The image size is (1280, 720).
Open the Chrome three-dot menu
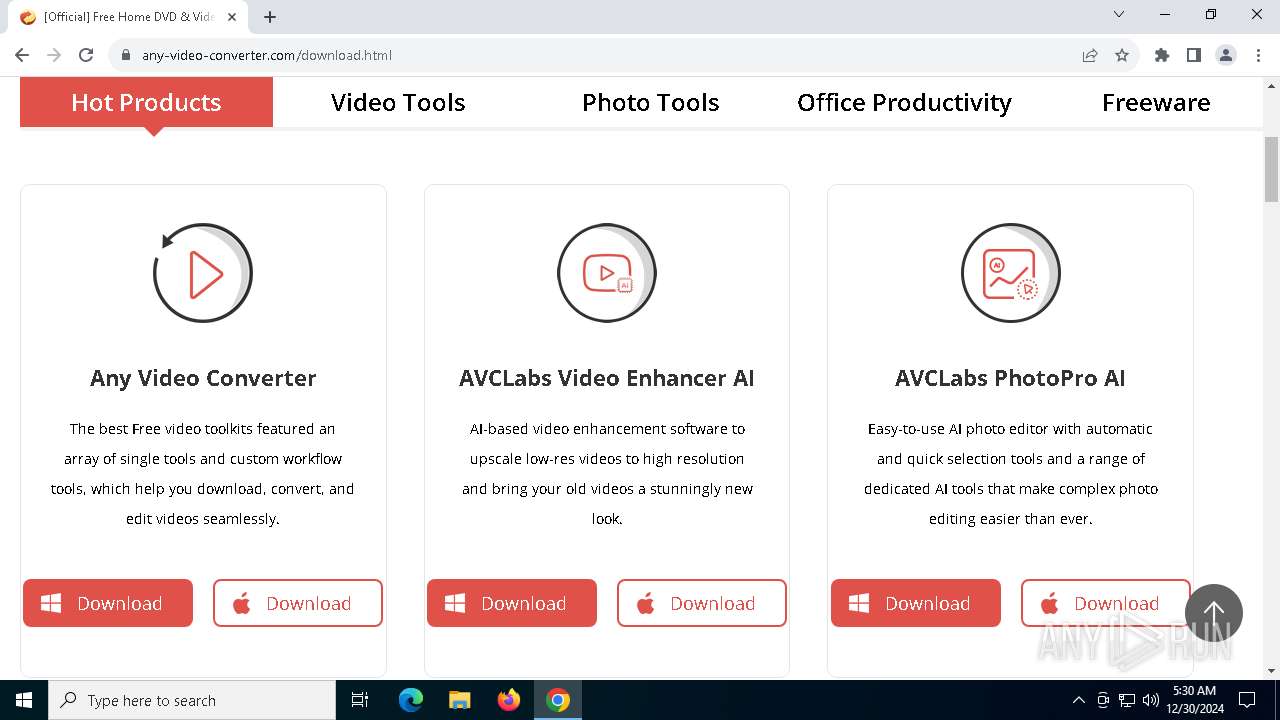point(1258,55)
